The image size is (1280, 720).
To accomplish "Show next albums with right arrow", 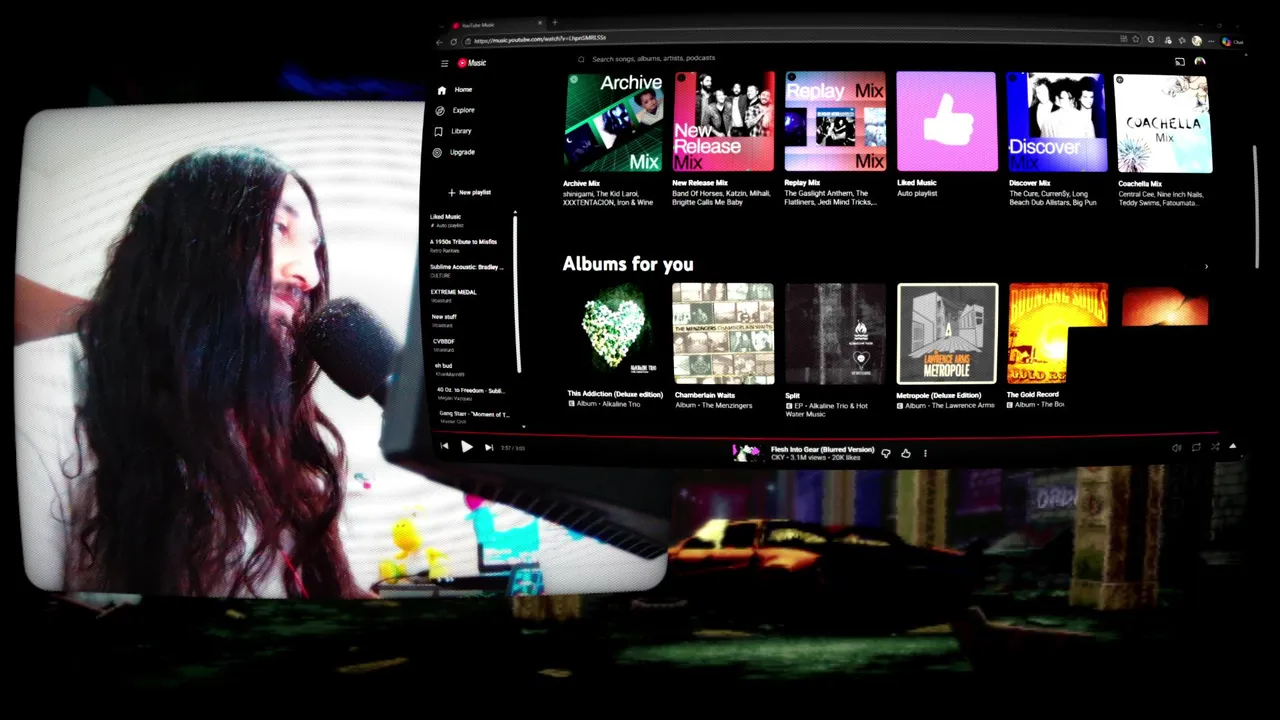I will pos(1206,266).
